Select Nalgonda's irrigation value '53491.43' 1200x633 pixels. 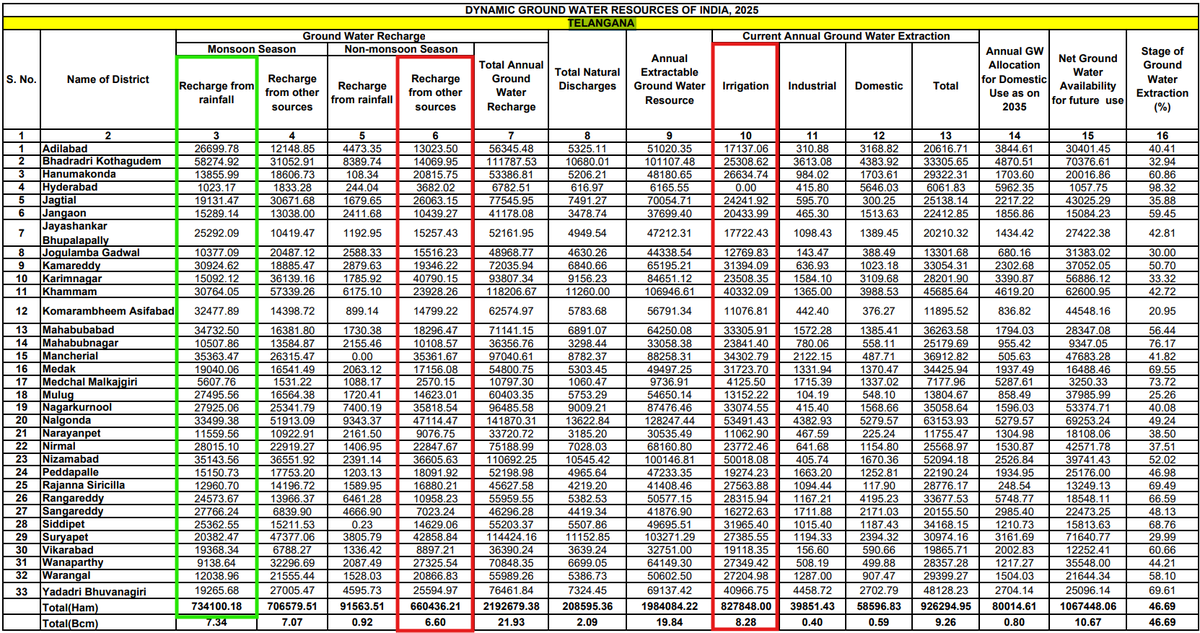click(746, 421)
